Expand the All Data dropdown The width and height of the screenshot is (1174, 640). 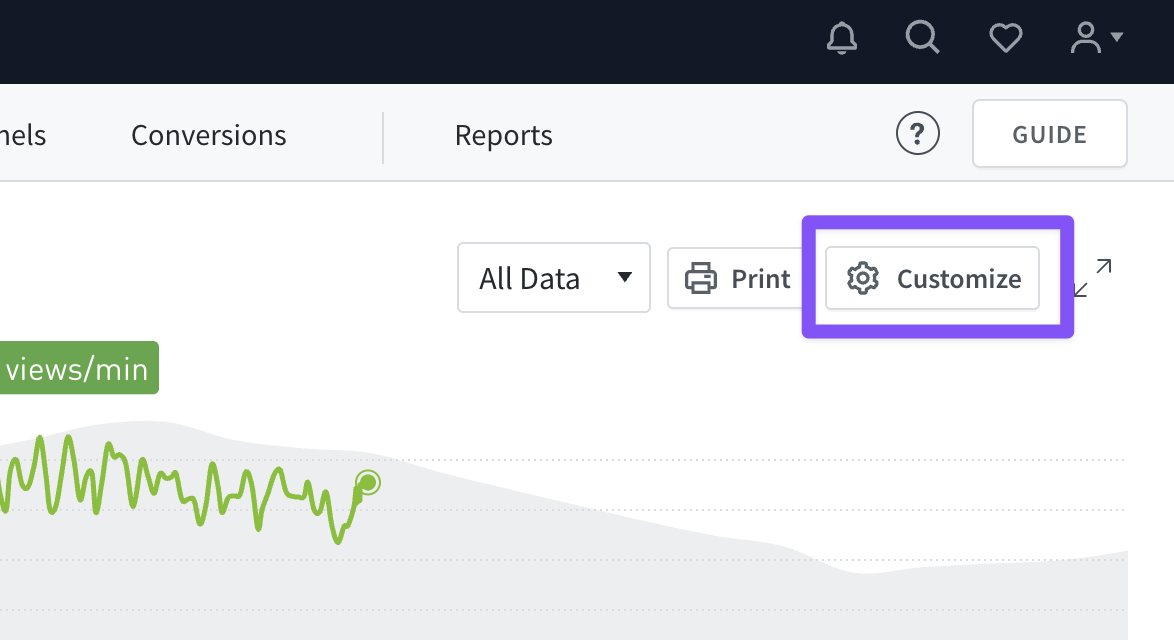[554, 278]
